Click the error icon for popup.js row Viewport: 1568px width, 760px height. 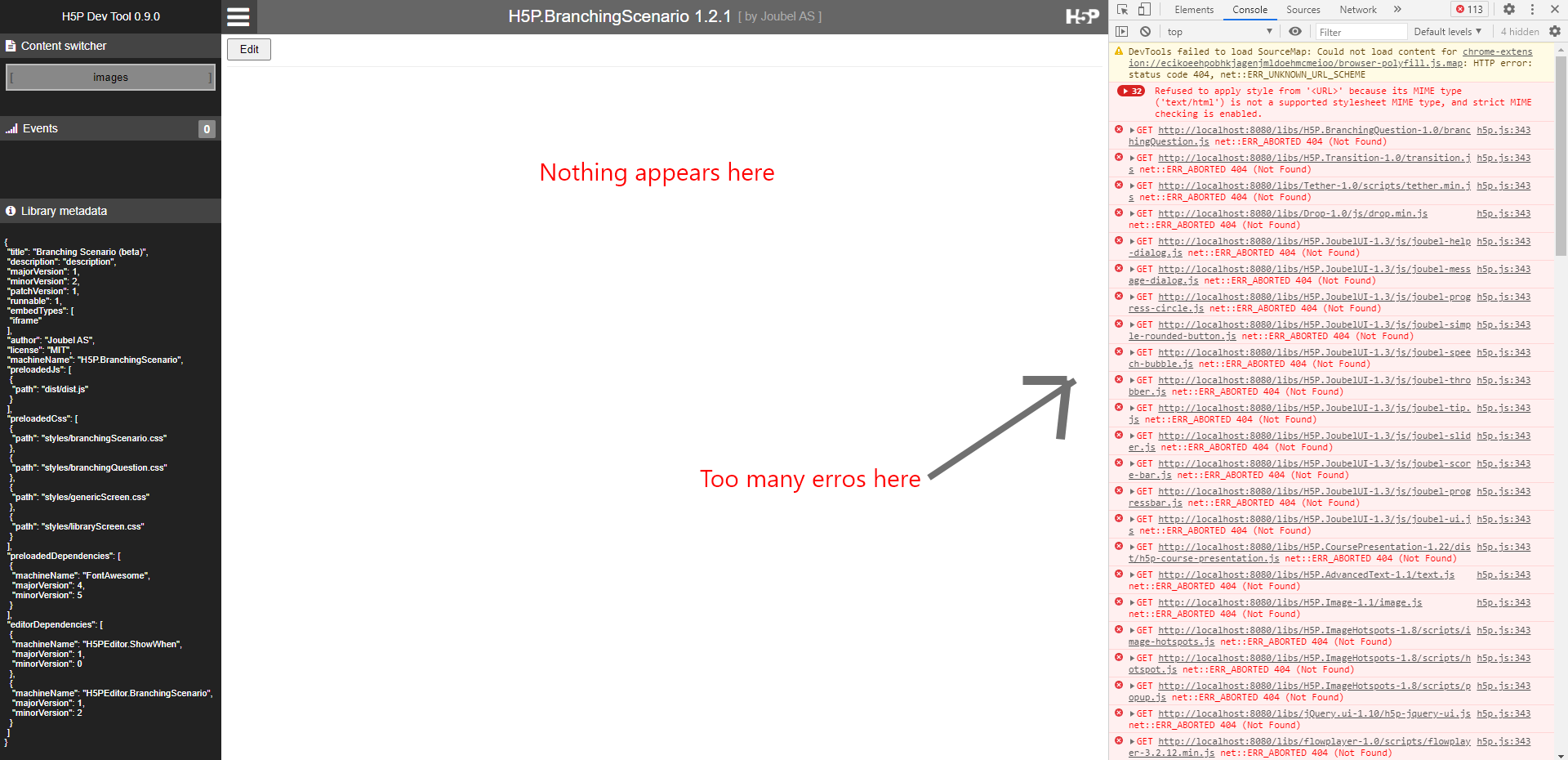pyautogui.click(x=1119, y=685)
